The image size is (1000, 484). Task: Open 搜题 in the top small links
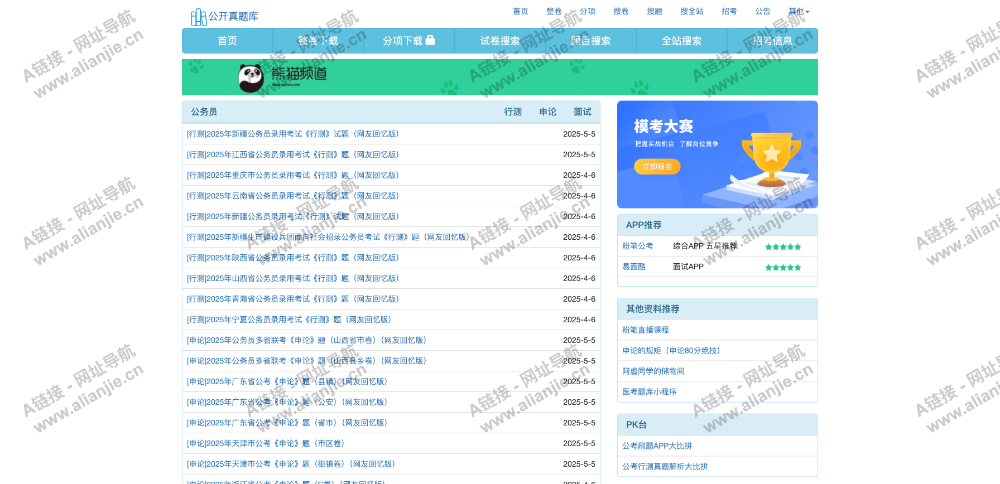(x=654, y=11)
